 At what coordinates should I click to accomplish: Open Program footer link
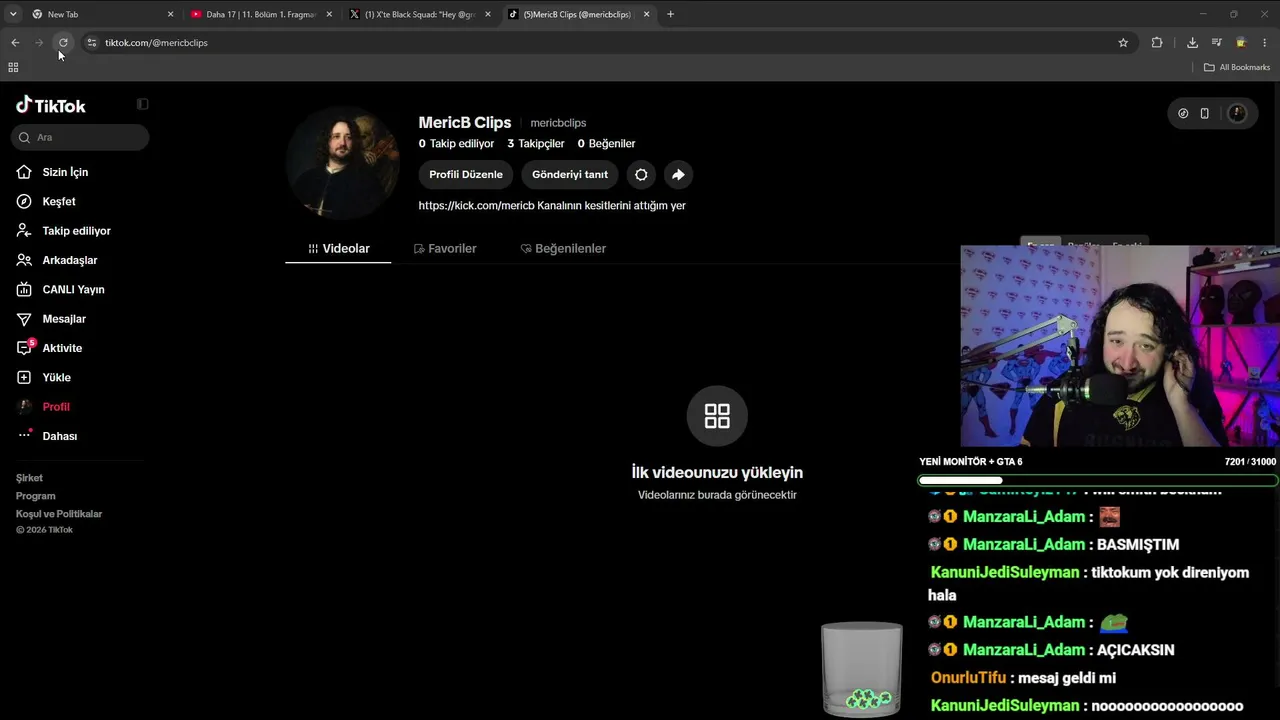36,496
